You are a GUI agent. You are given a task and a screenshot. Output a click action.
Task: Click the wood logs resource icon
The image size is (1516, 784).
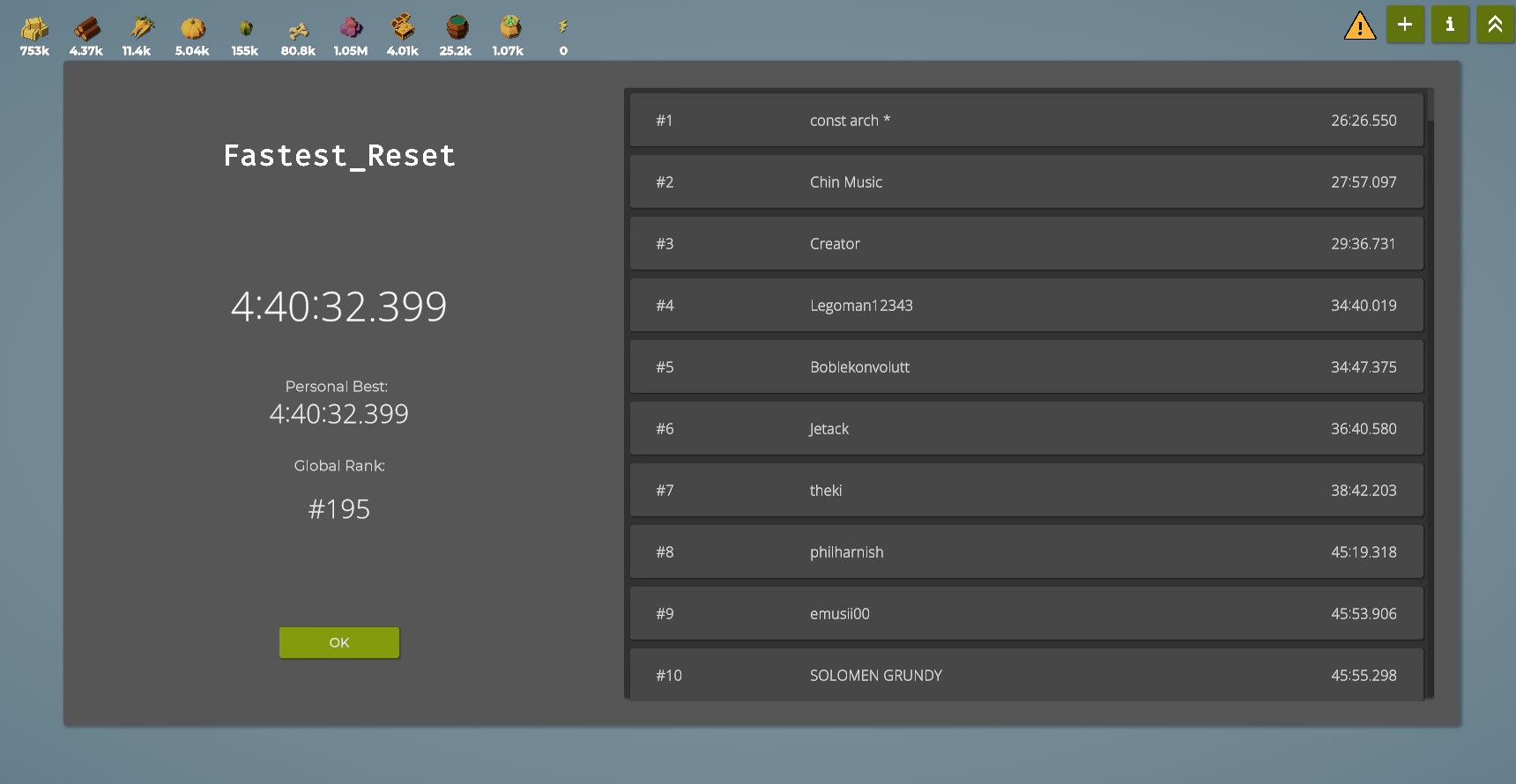[x=86, y=29]
